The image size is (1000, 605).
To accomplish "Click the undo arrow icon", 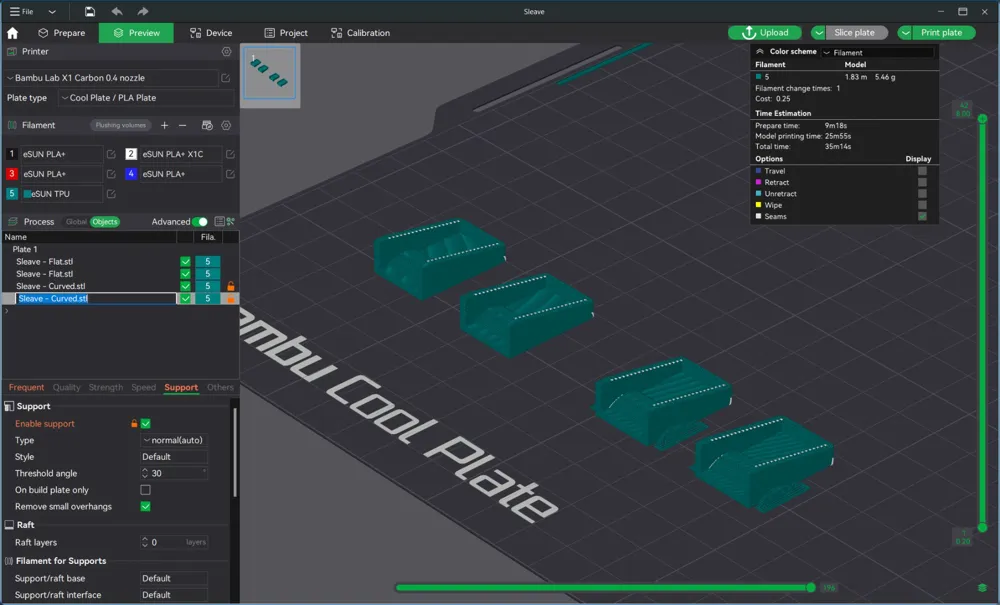I will [x=117, y=11].
